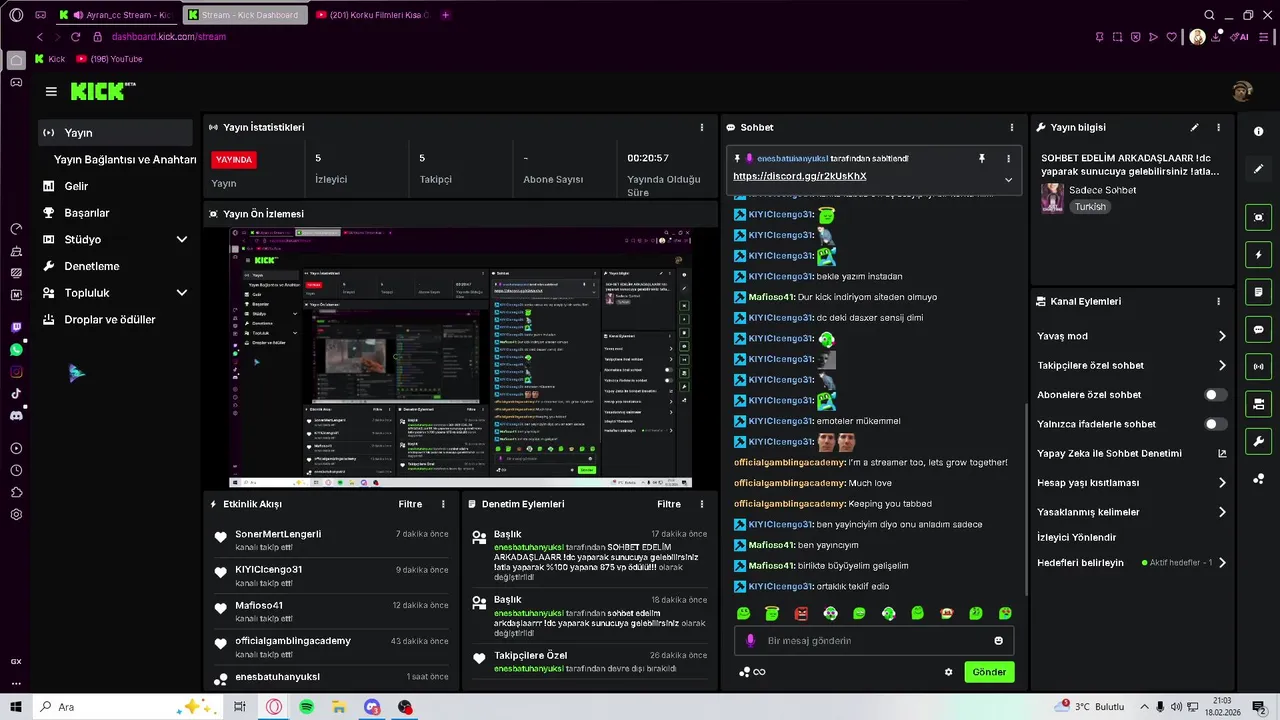Viewport: 1280px width, 720px height.
Task: Open Yapay Zeka ile Sohbet Denetimi link
Action: click(x=1131, y=453)
